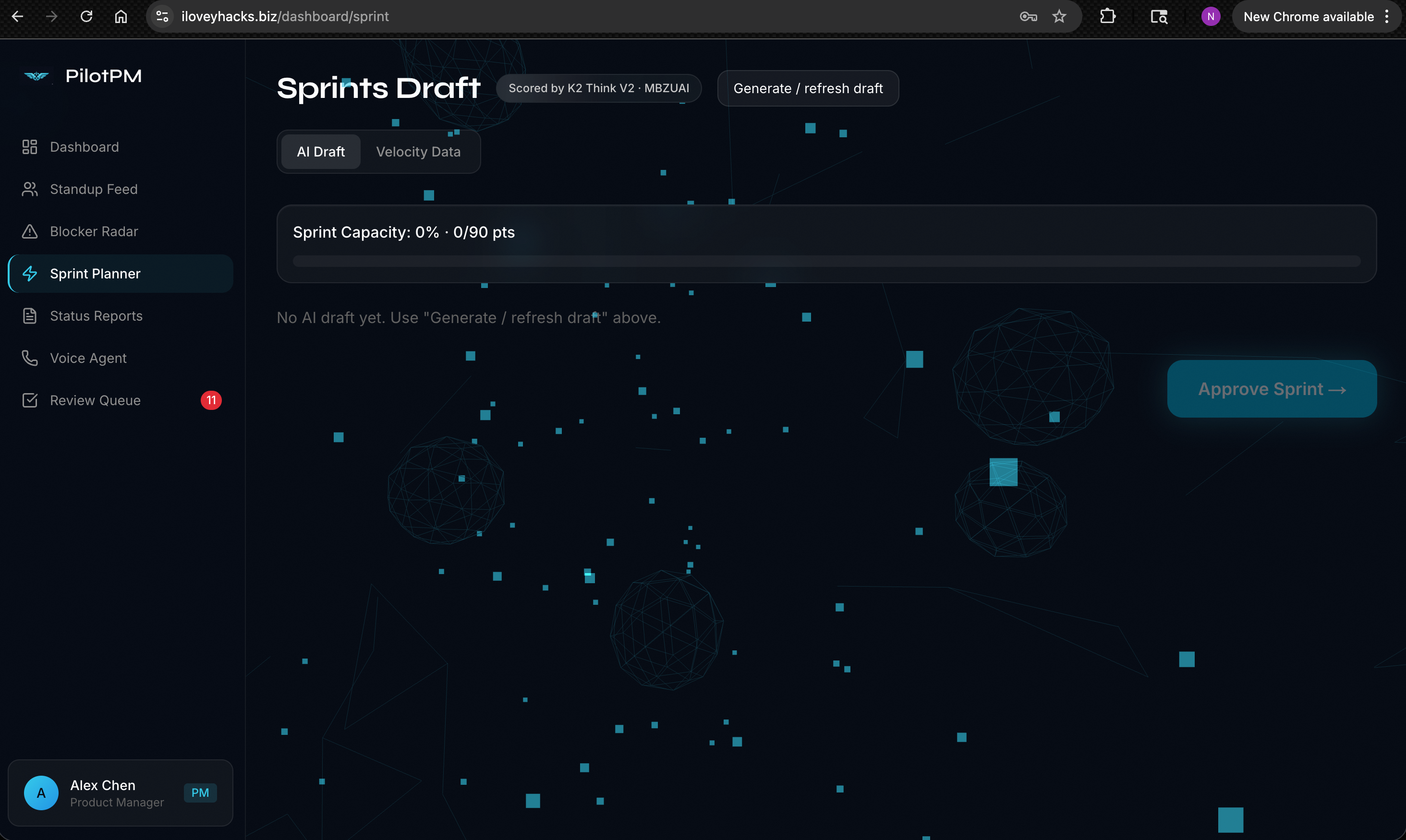This screenshot has height=840, width=1406.
Task: Select the AI Draft tab
Action: click(x=320, y=152)
